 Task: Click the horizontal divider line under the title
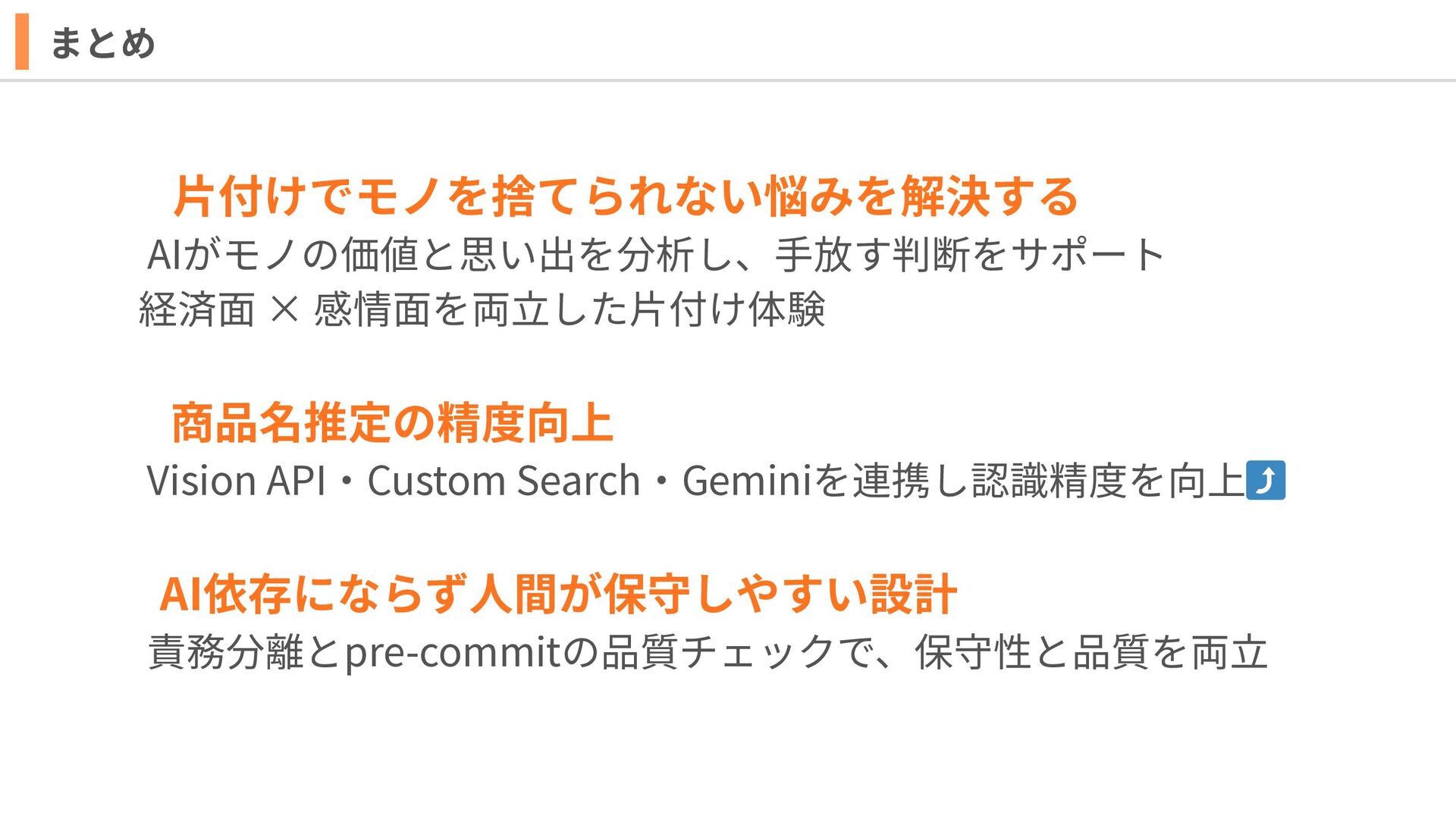[728, 80]
